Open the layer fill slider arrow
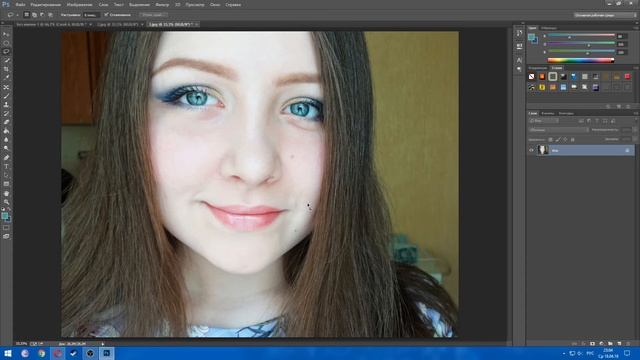The width and height of the screenshot is (640, 360). (635, 139)
